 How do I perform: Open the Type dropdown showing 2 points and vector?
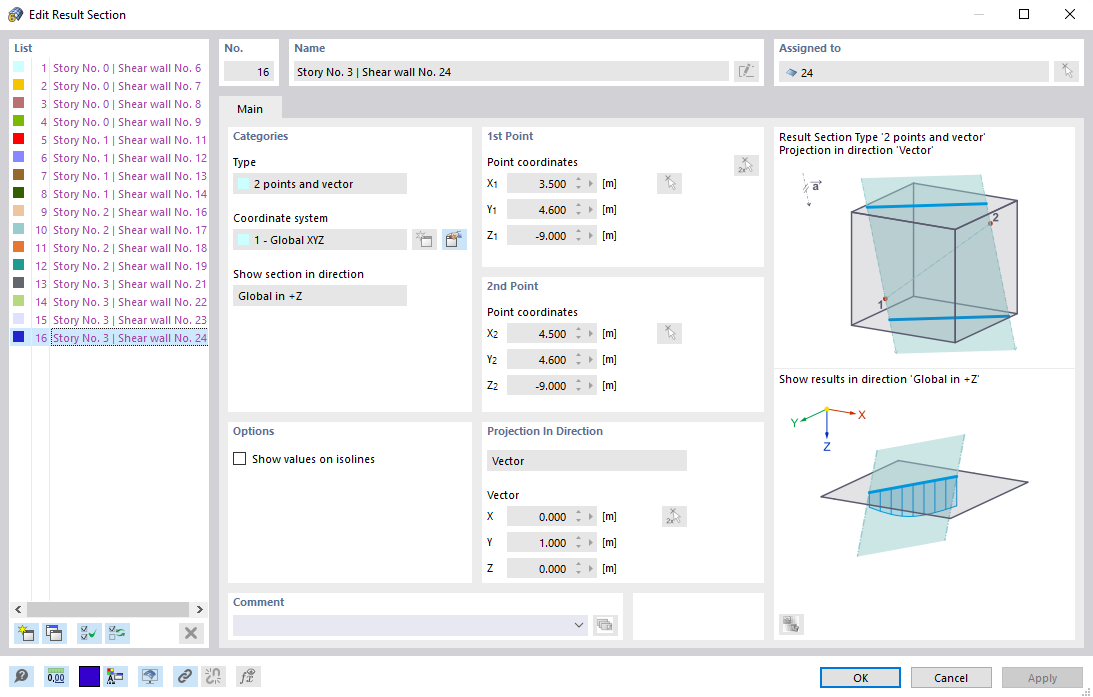coord(319,183)
